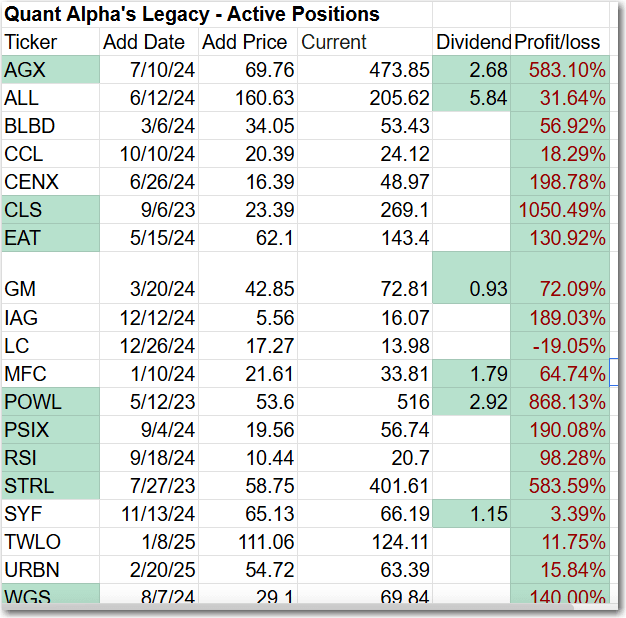Click the -19.05% loss cell for LC
The image size is (626, 618).
coord(560,346)
